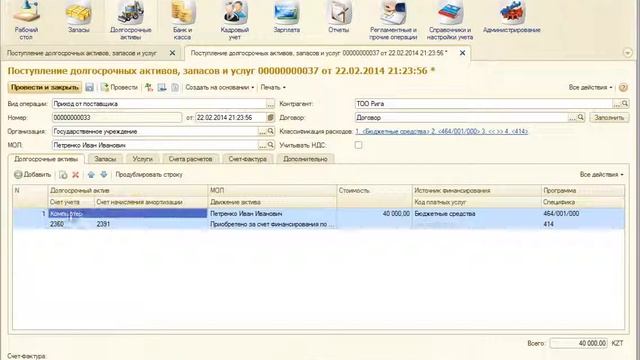Click the document structure icon after Дт/Кт
Viewport: 640px width, 360px height.
[162, 87]
